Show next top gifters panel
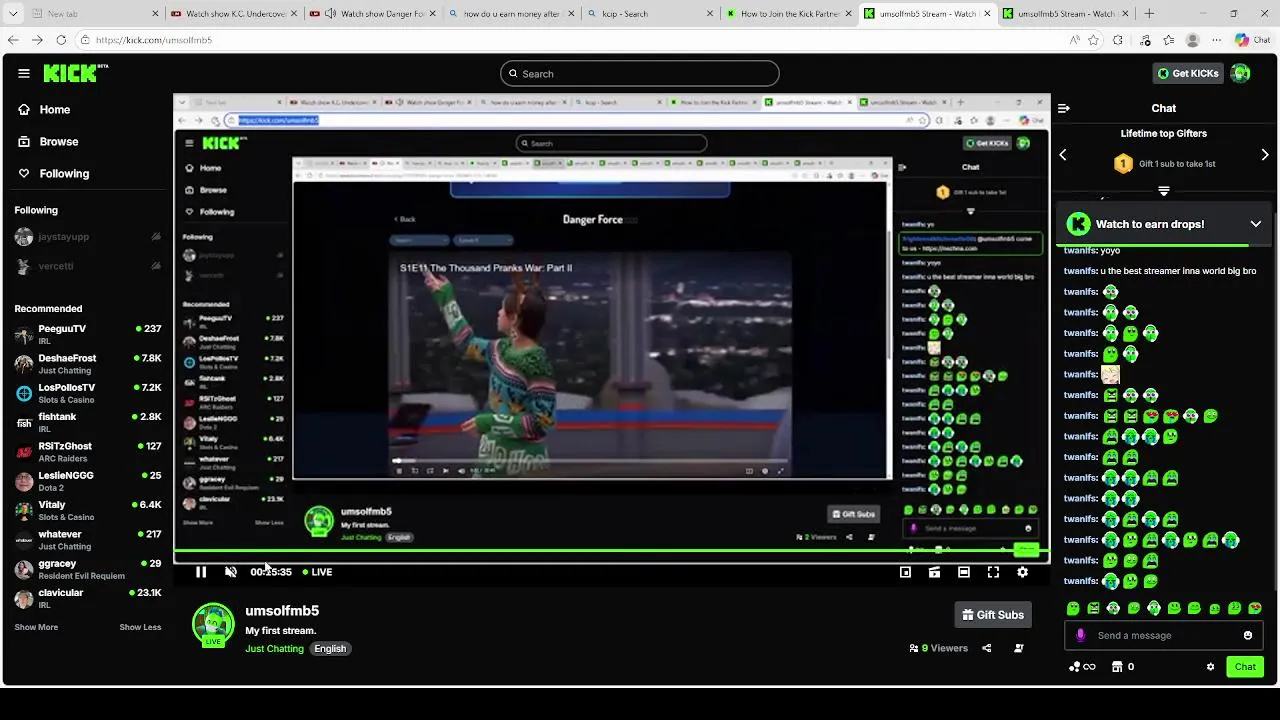 (x=1265, y=155)
